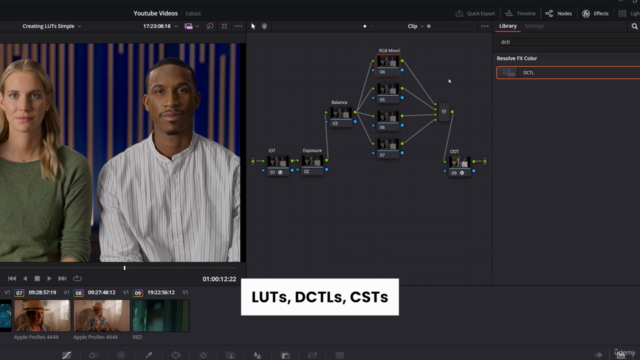
Task: Click the 19:22:56:12 clip timecode
Action: click(x=161, y=293)
